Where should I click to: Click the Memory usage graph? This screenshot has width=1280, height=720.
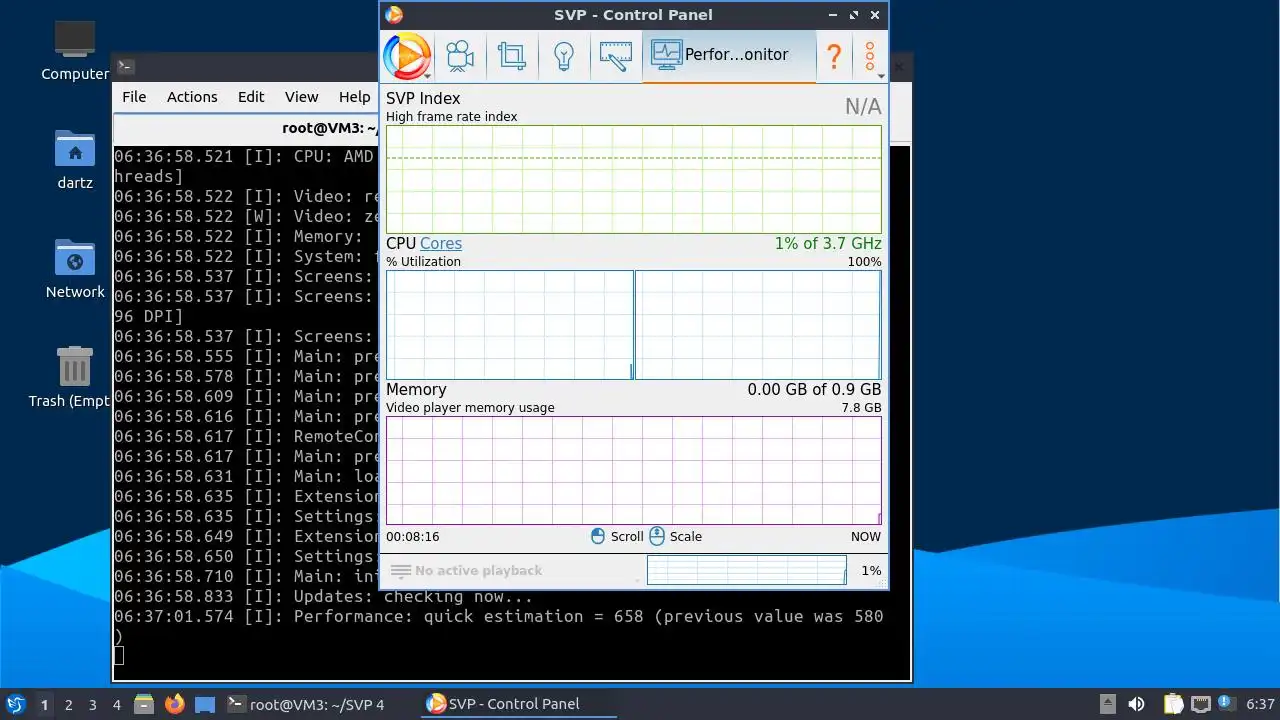[x=634, y=470]
